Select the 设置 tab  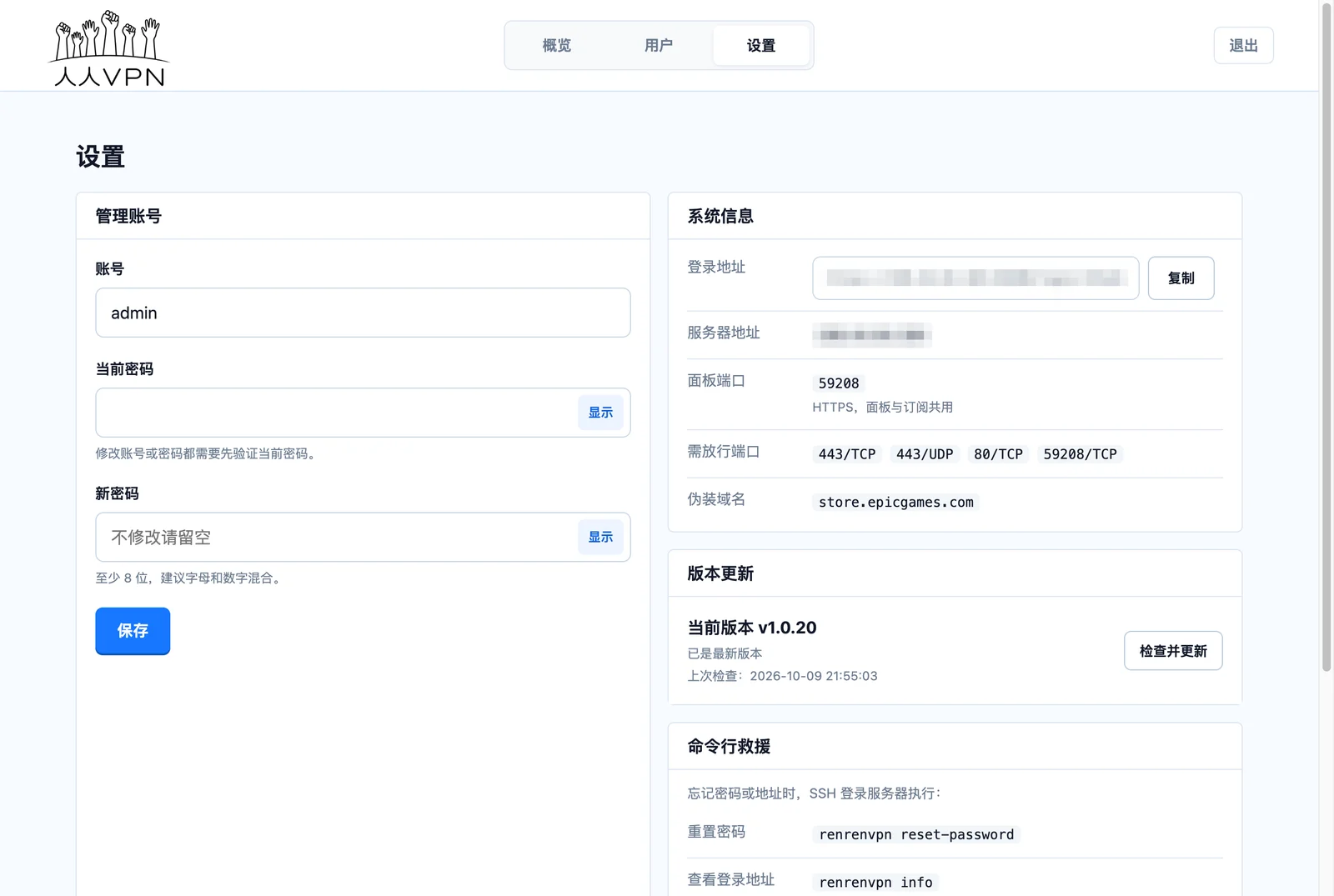click(x=761, y=45)
